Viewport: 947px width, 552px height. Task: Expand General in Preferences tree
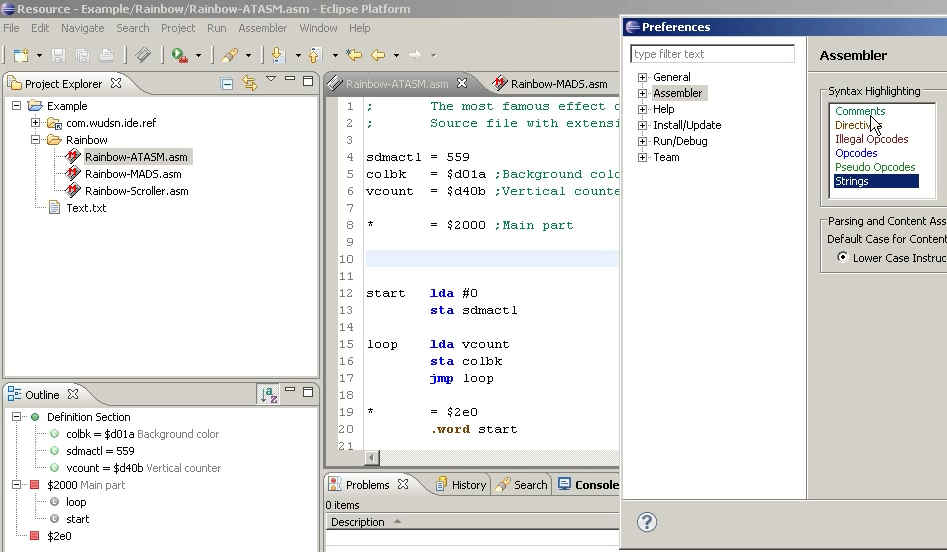tap(643, 77)
